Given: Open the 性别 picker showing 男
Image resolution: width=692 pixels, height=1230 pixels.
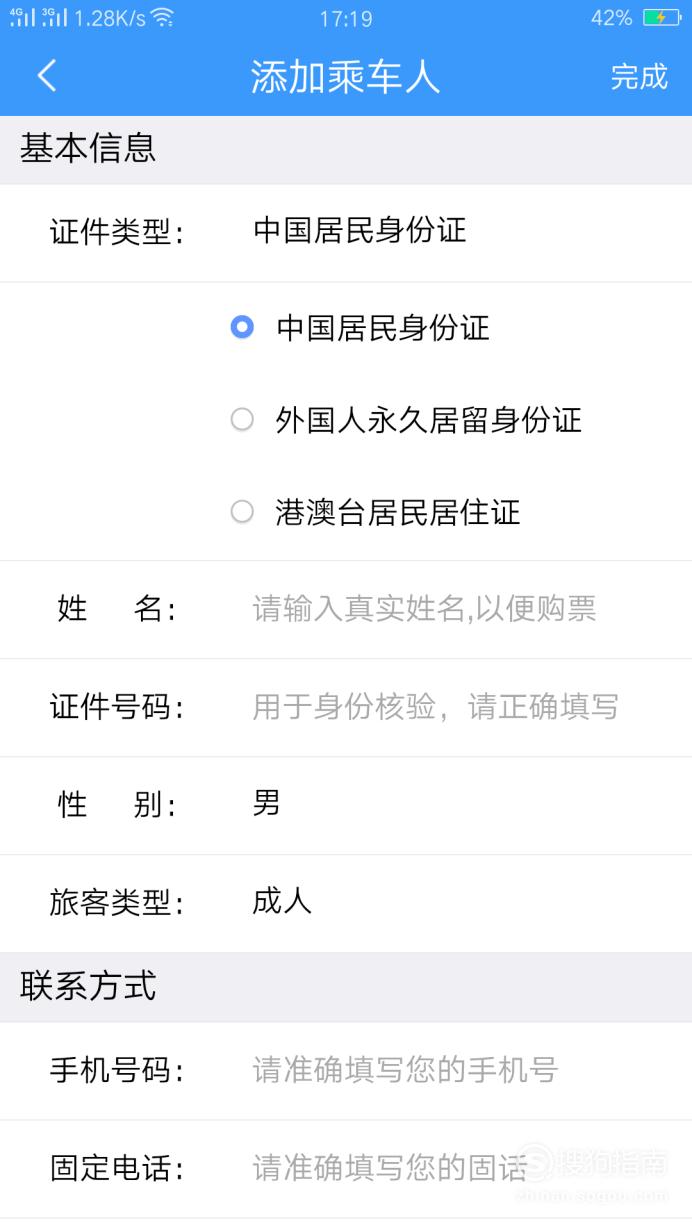Looking at the screenshot, I should (x=346, y=805).
